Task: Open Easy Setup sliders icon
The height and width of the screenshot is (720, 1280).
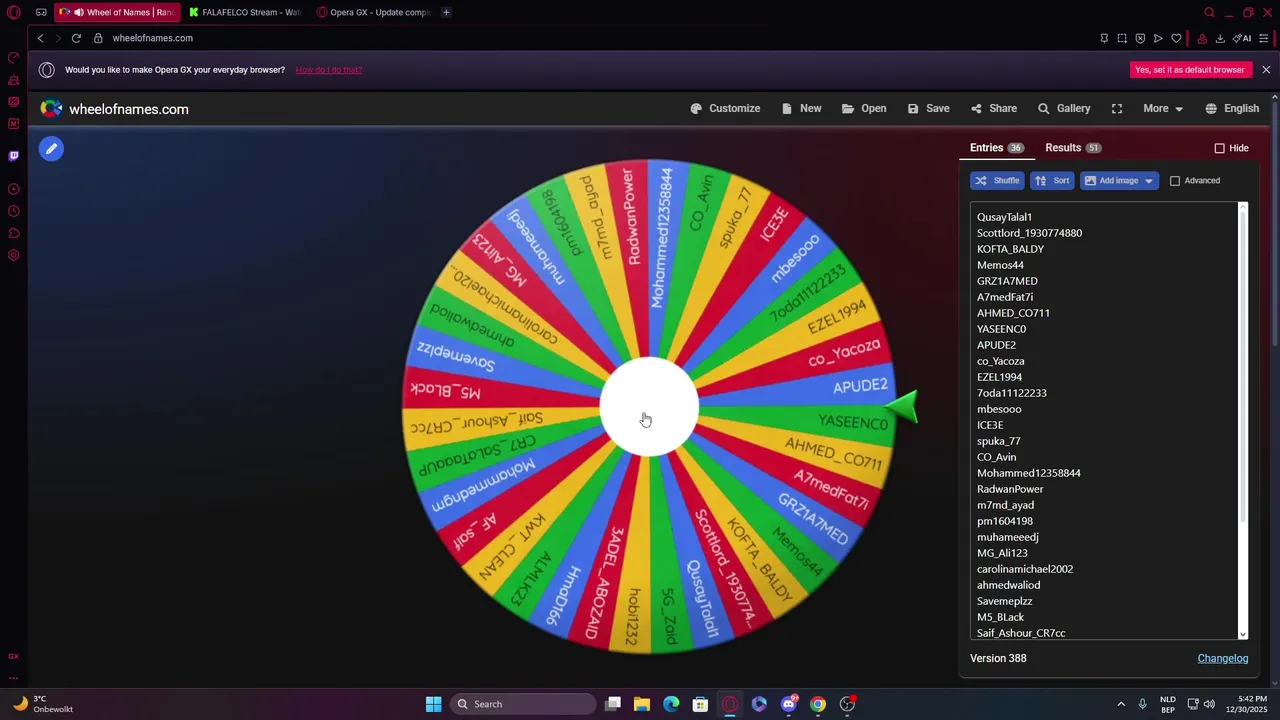Action: [x=1265, y=38]
